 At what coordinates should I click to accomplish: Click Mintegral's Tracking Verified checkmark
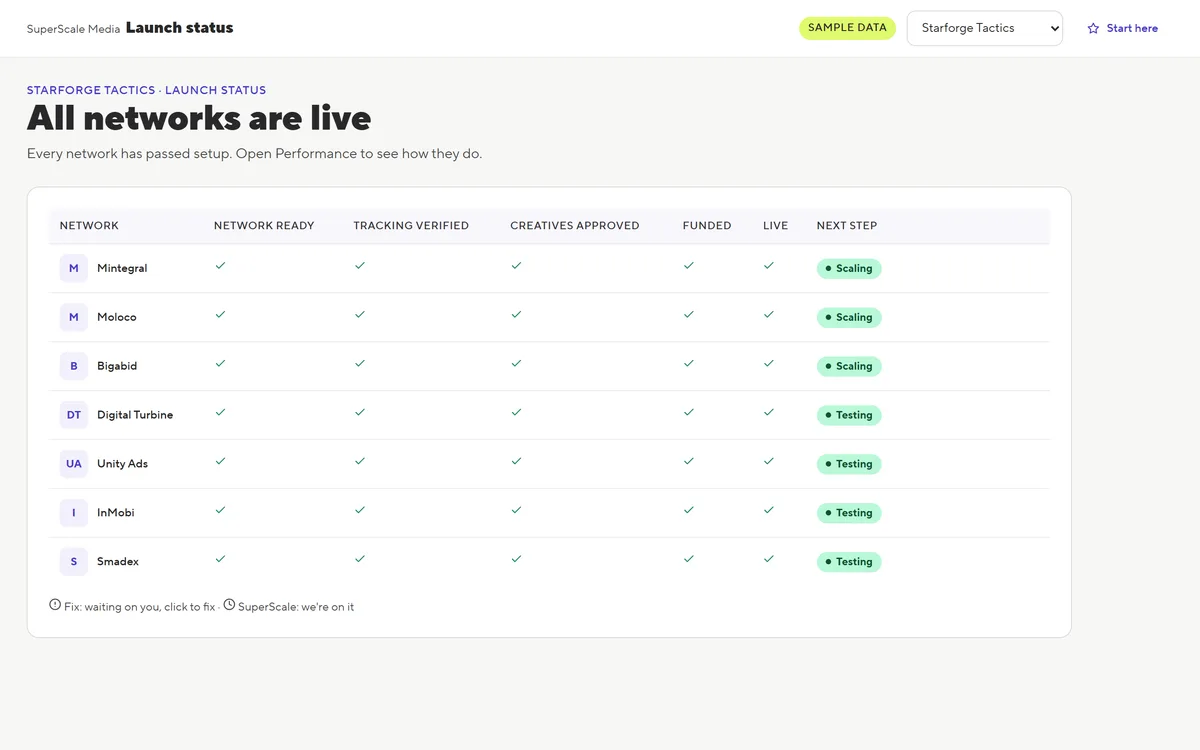pyautogui.click(x=360, y=266)
